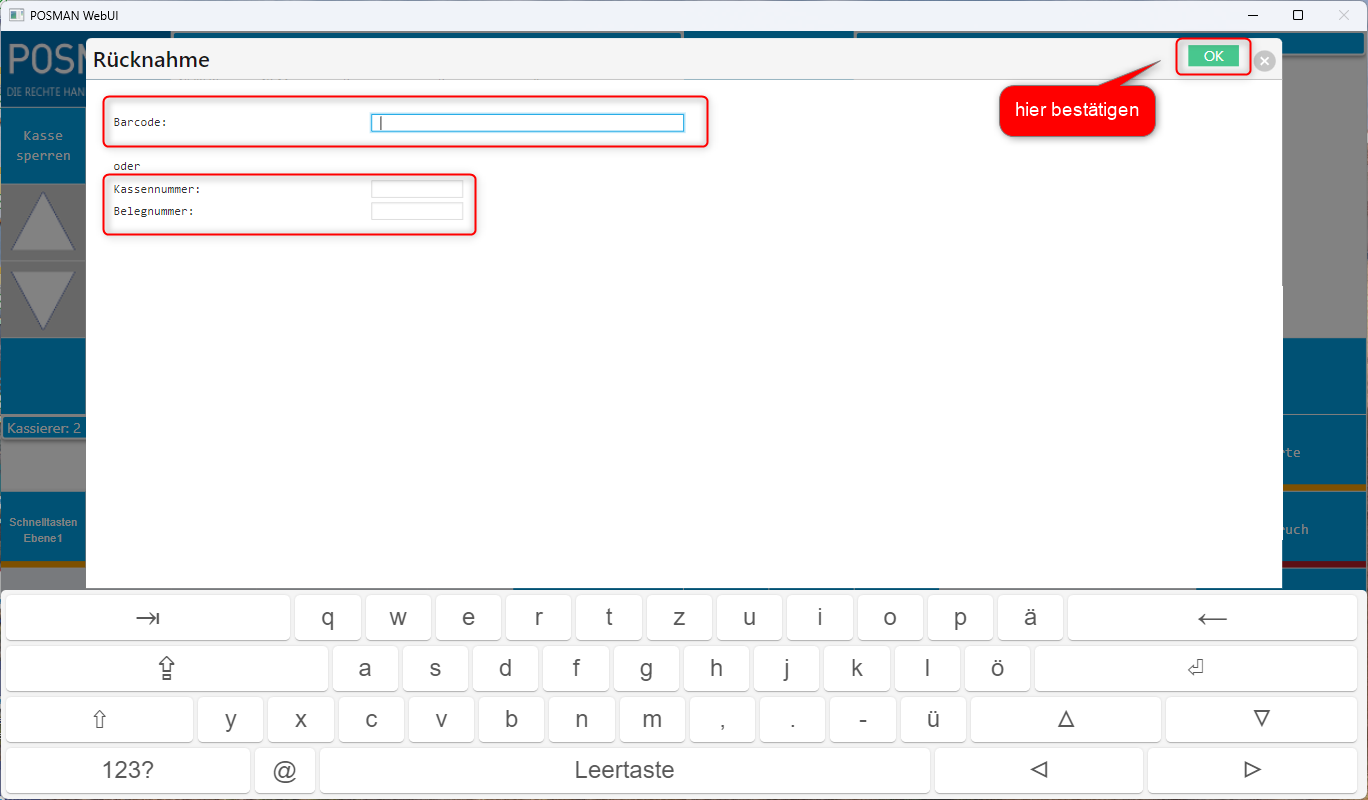Focus the Kassennummer text field

click(x=416, y=189)
